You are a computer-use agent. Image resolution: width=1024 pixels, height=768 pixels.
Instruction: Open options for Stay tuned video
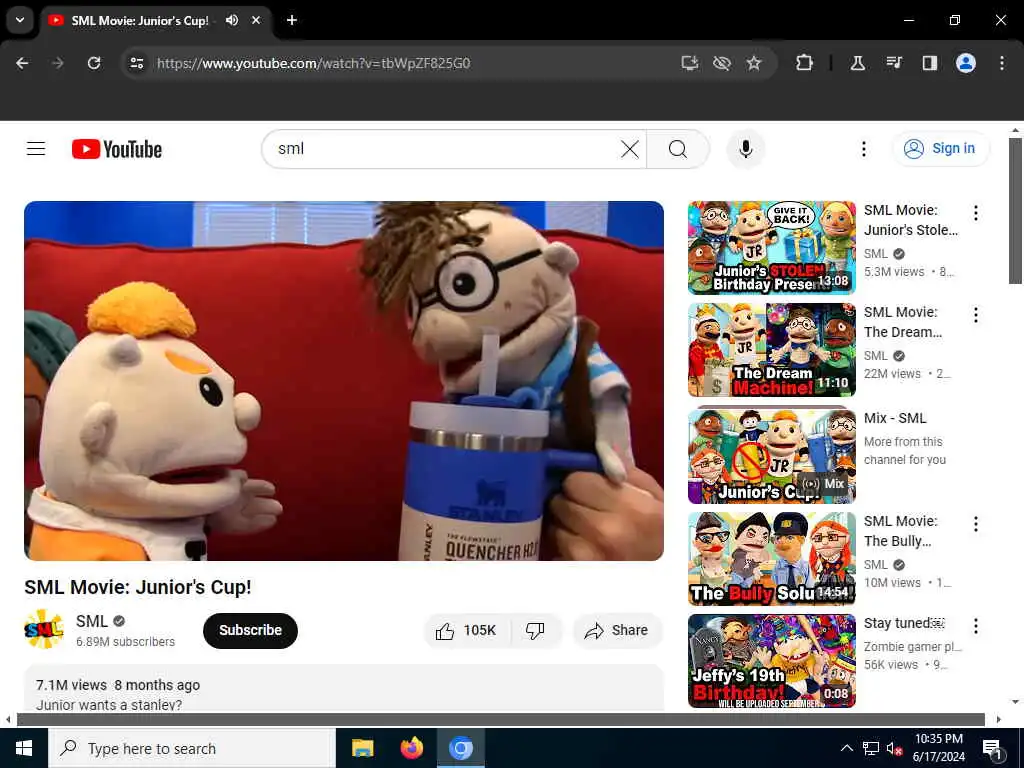point(976,626)
